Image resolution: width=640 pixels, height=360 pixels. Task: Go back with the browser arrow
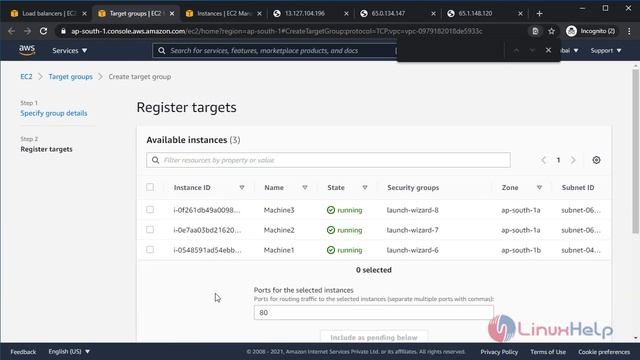11,31
